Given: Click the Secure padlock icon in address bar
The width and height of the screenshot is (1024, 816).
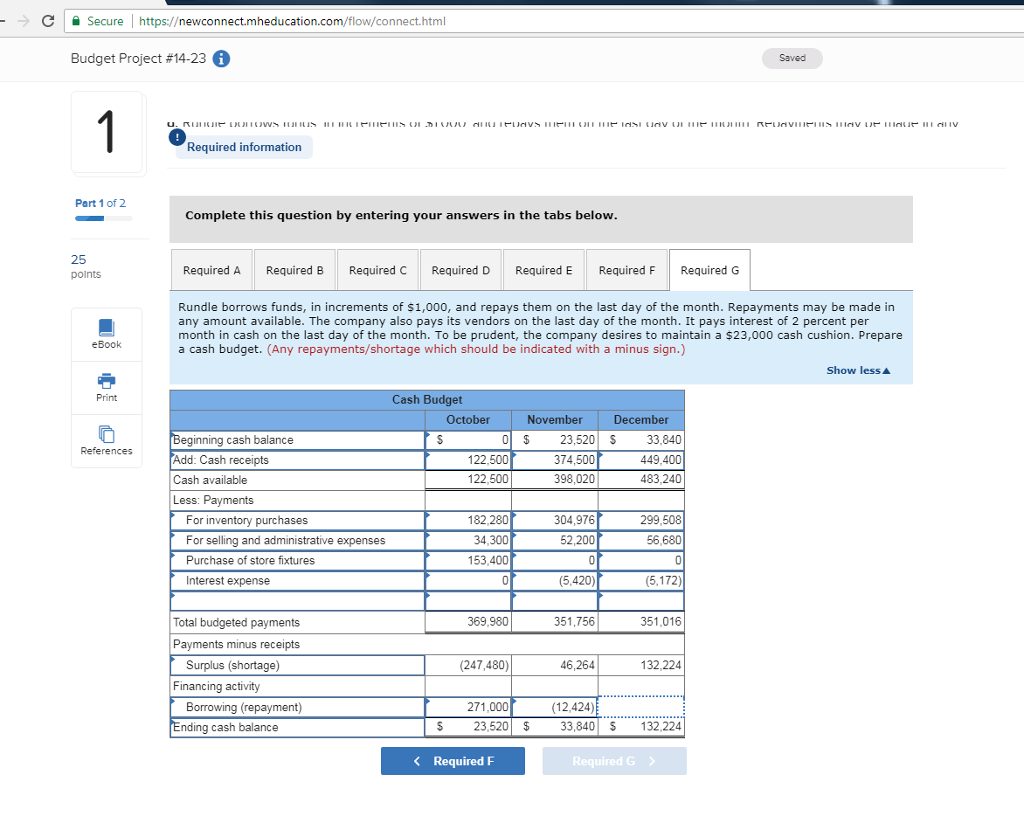Looking at the screenshot, I should pos(77,21).
